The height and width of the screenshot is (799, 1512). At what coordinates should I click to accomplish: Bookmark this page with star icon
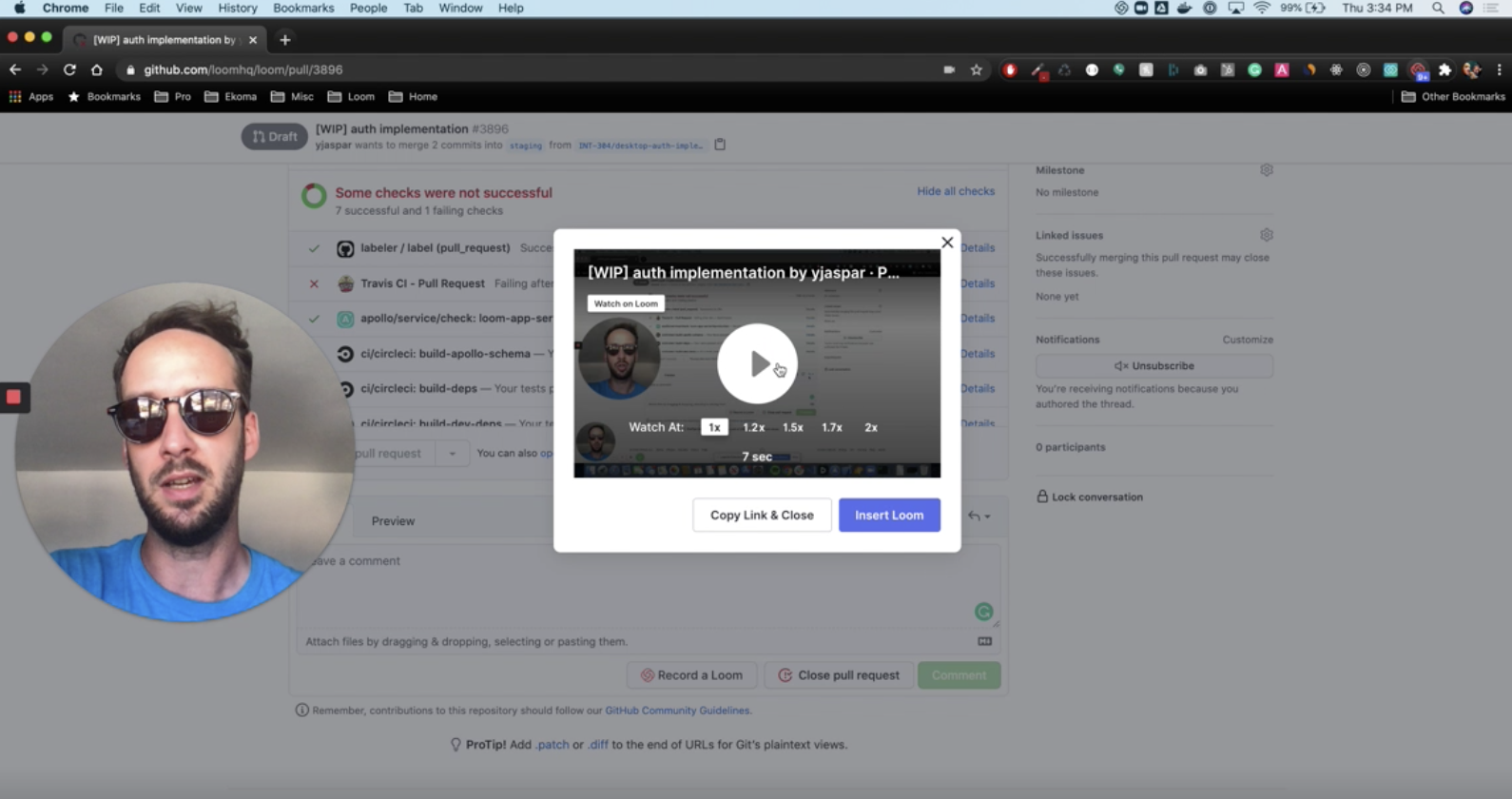[976, 69]
